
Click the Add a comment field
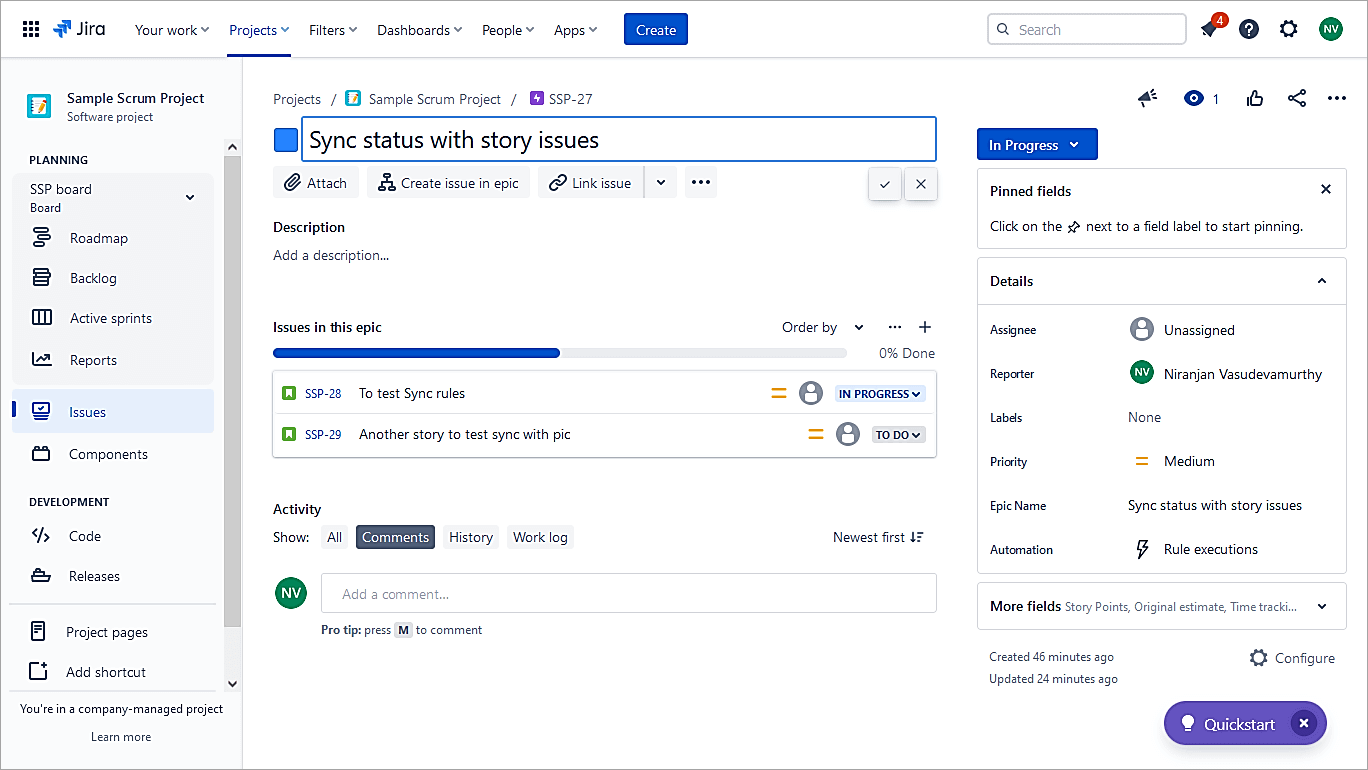[628, 593]
